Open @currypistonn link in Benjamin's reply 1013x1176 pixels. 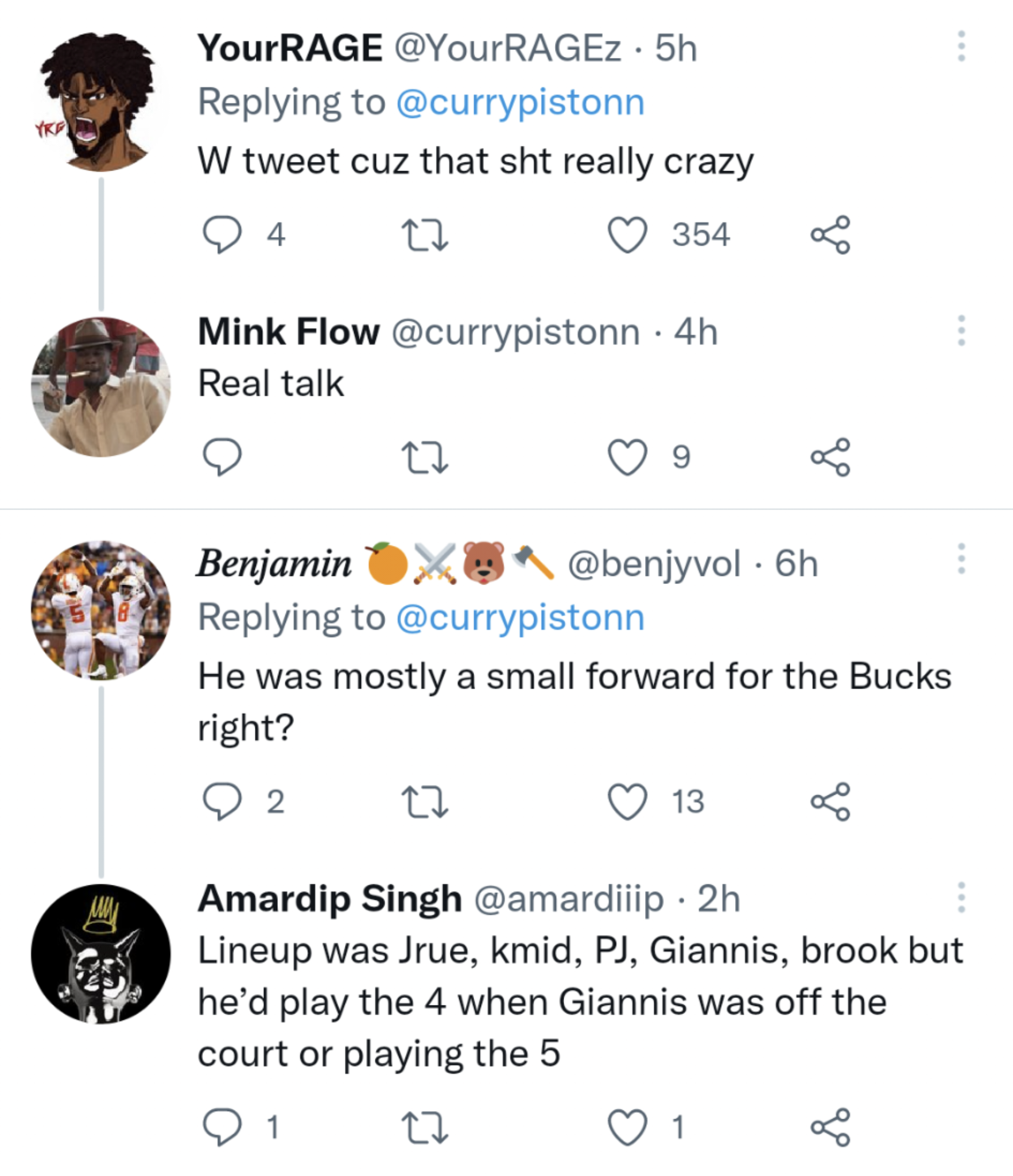point(520,618)
